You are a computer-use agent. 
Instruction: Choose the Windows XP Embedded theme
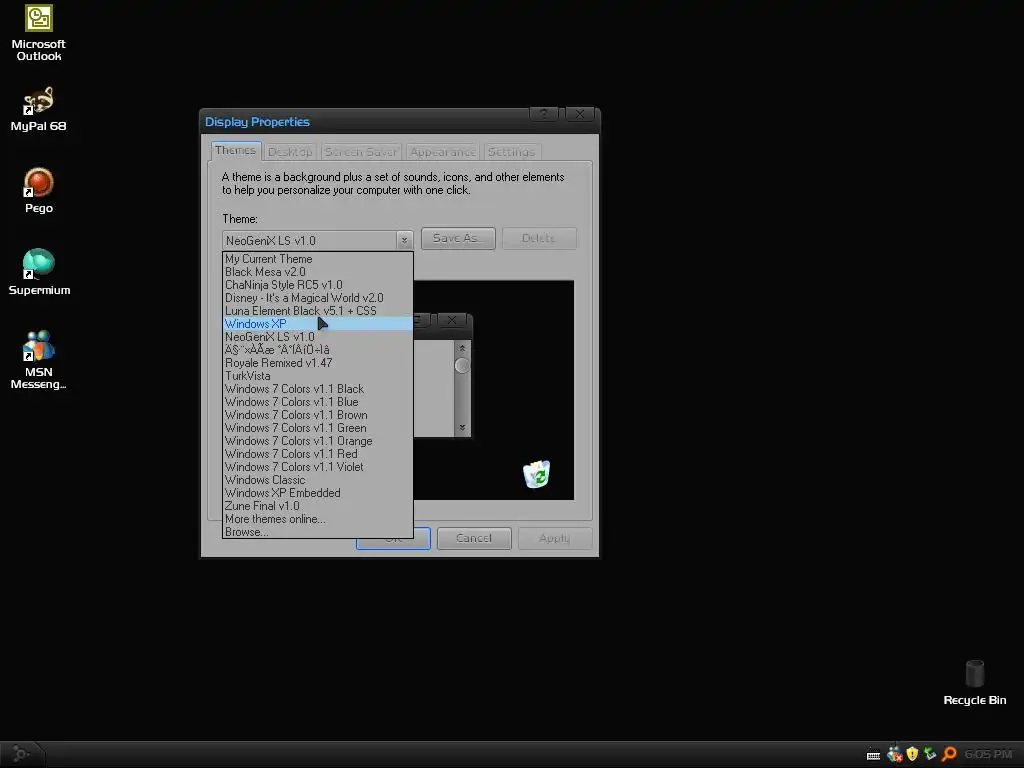[x=317, y=493]
